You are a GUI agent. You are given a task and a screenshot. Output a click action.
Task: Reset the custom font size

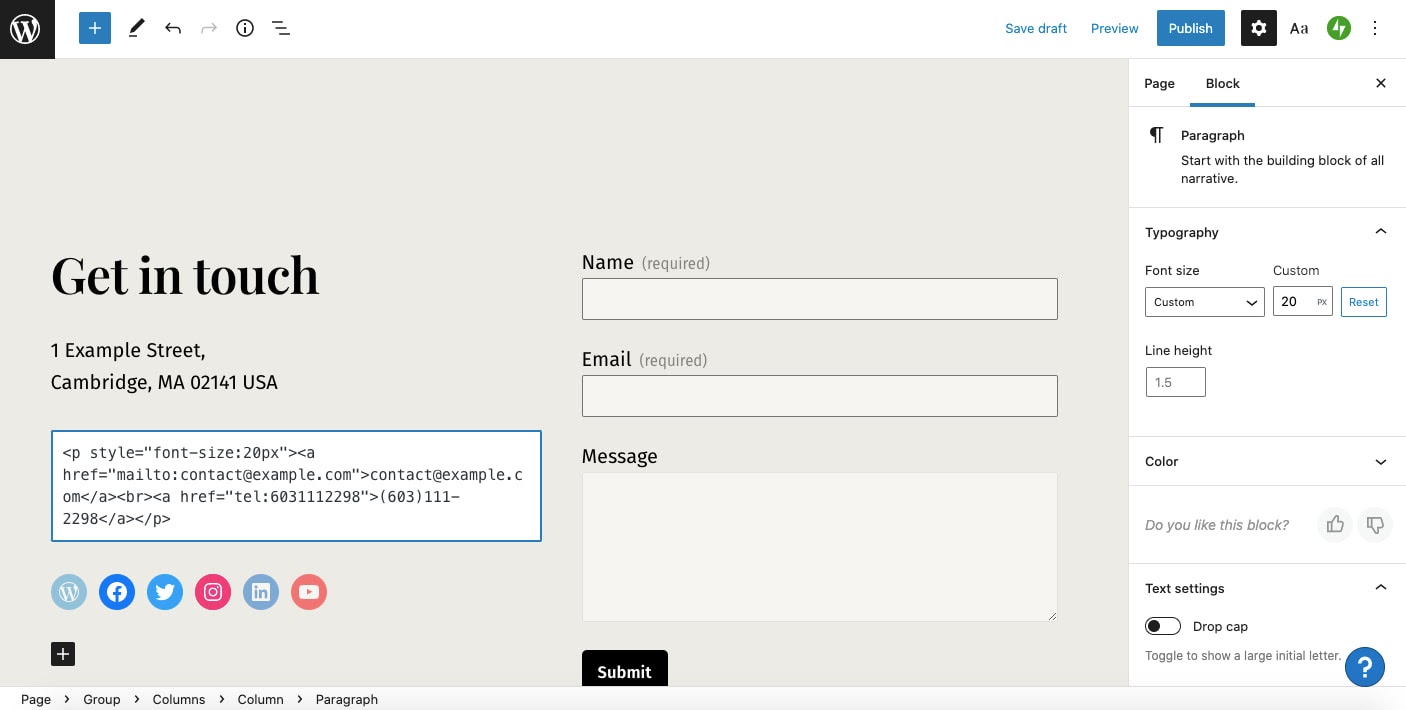point(1363,302)
